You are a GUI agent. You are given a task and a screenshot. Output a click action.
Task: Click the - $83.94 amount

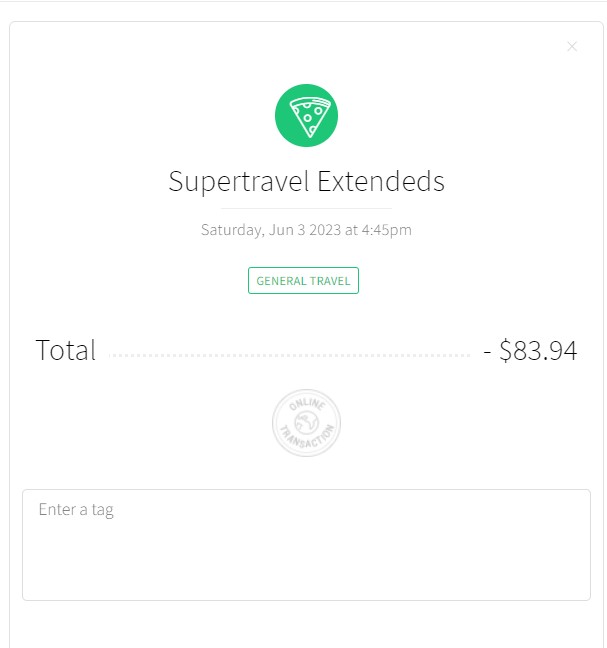tap(530, 350)
